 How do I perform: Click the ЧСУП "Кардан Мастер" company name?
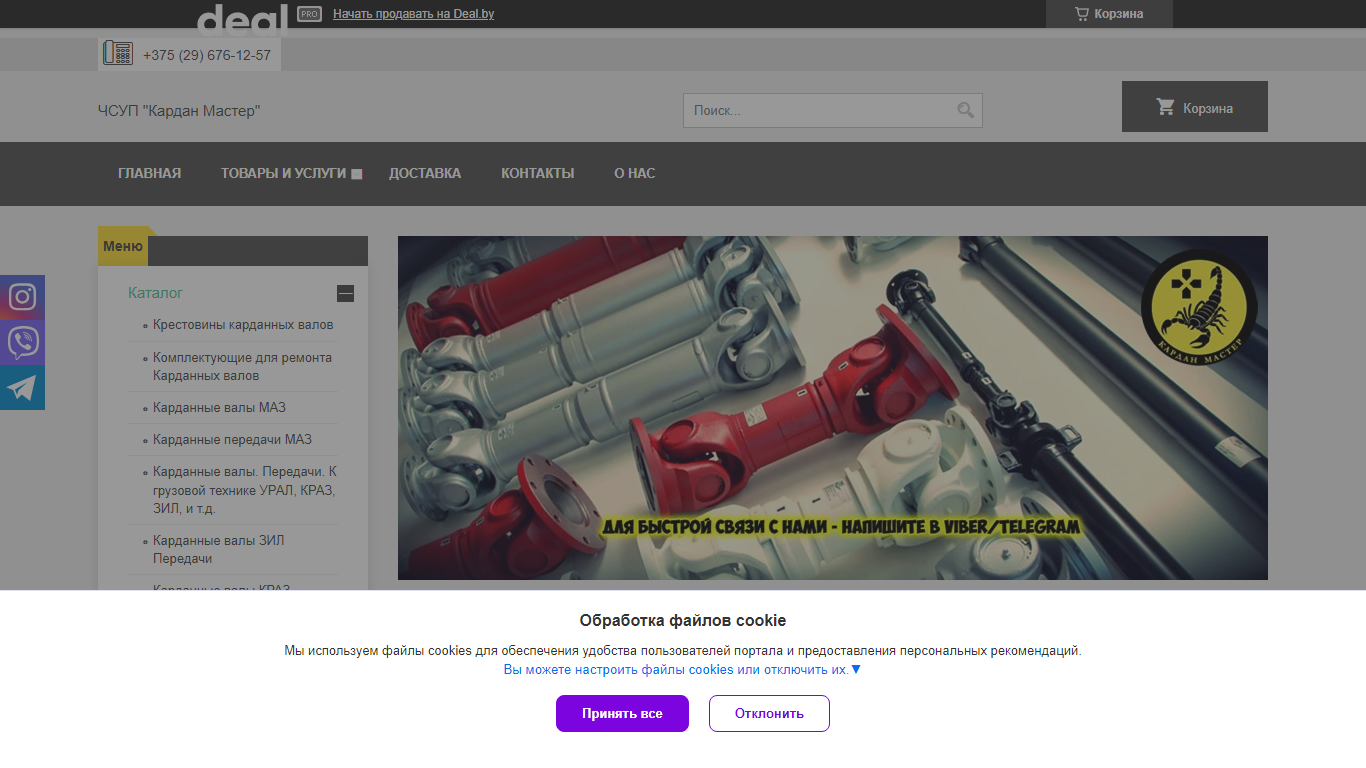pyautogui.click(x=179, y=111)
